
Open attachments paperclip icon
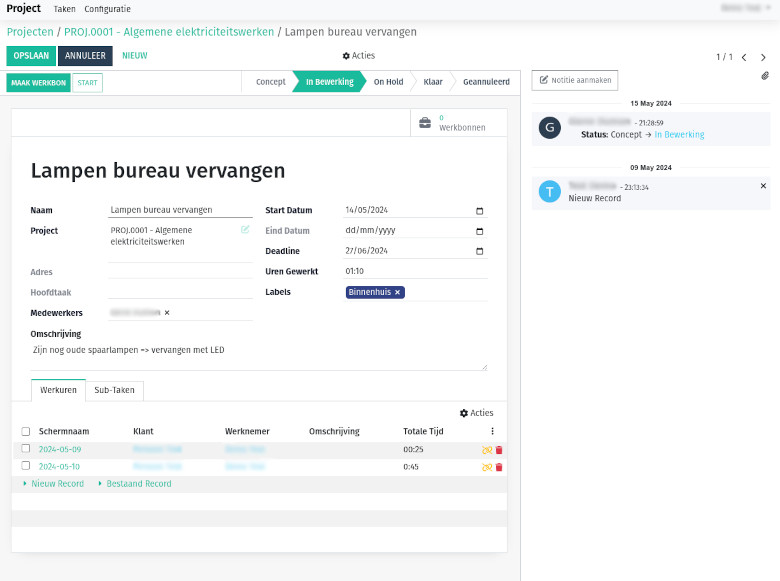(765, 76)
